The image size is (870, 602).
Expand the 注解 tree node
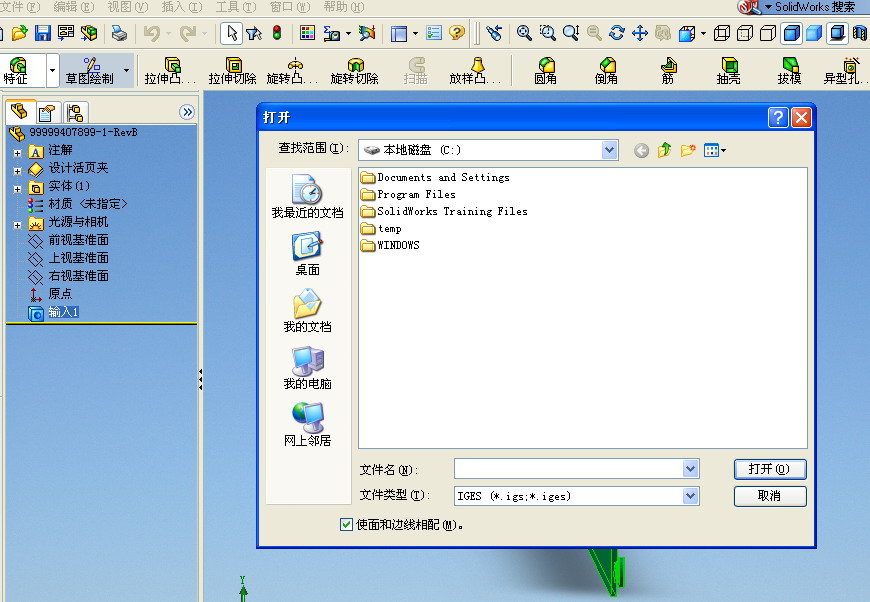(17, 153)
